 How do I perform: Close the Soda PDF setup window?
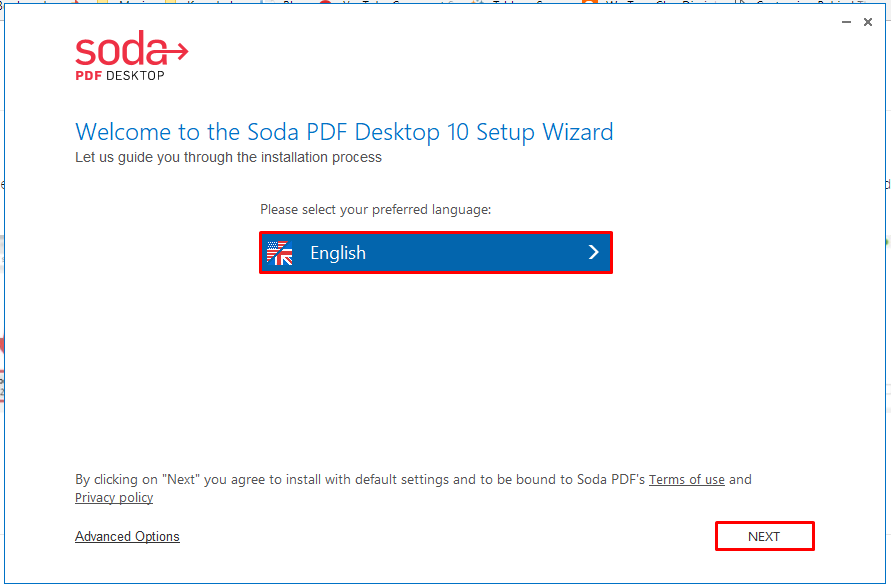(x=868, y=22)
